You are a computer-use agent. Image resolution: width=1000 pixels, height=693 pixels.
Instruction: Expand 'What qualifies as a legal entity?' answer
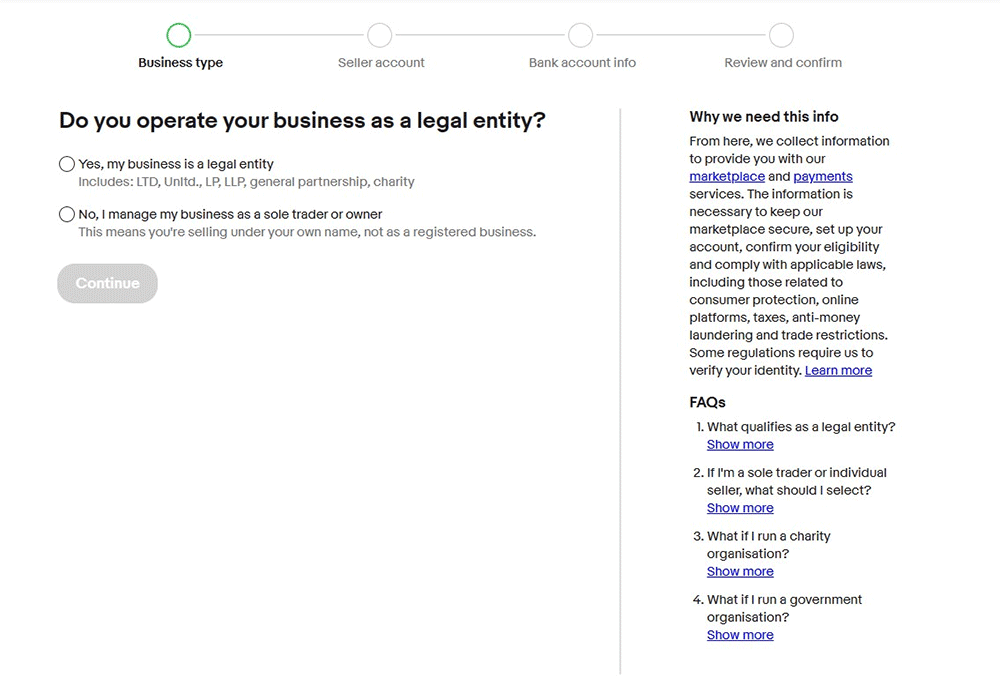click(x=740, y=445)
